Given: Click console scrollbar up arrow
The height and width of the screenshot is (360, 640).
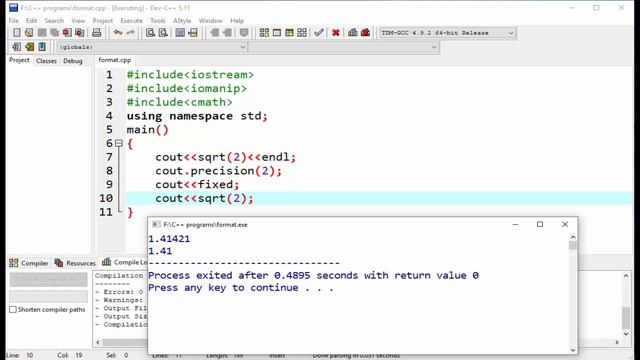Looking at the screenshot, I should [x=573, y=237].
